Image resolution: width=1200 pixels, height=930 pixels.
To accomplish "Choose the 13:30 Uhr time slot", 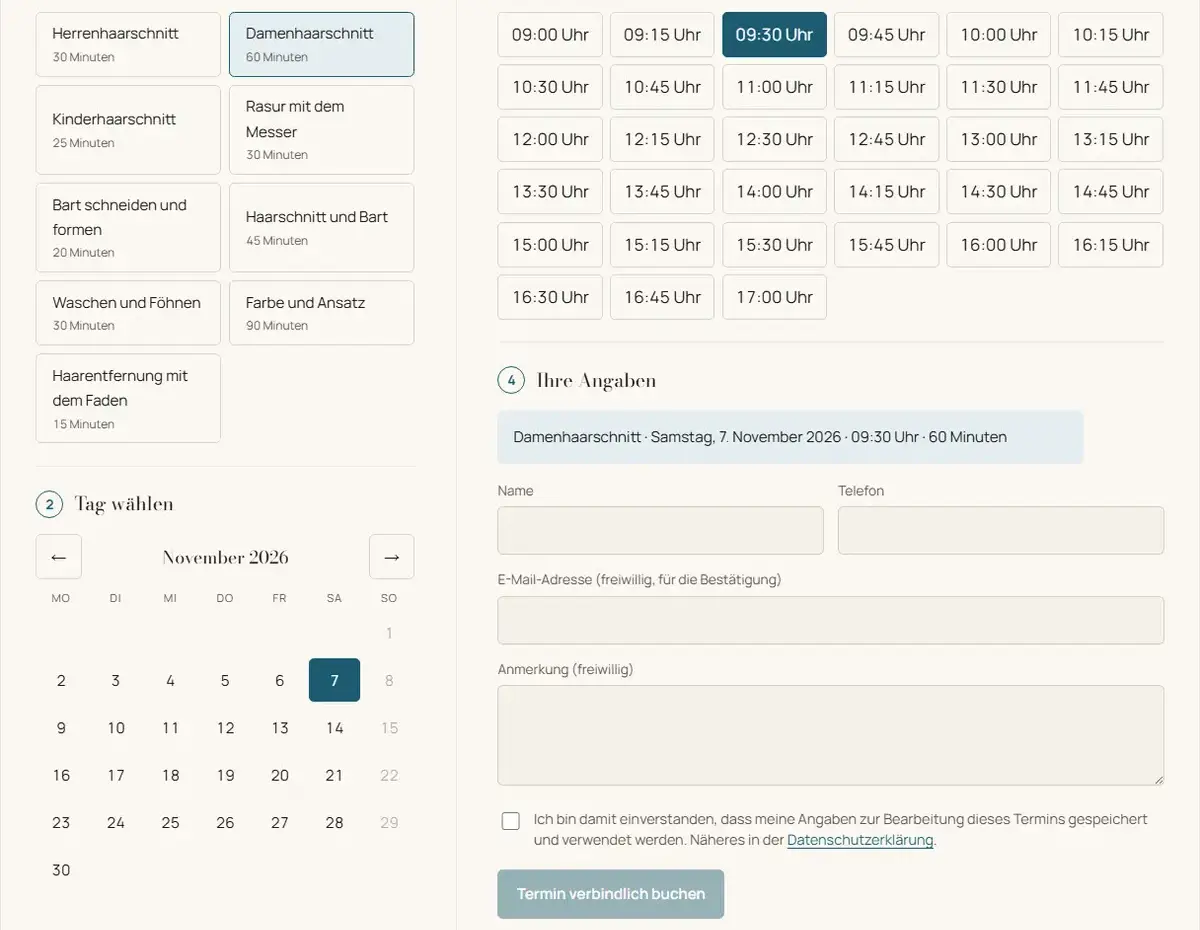I will tap(550, 192).
